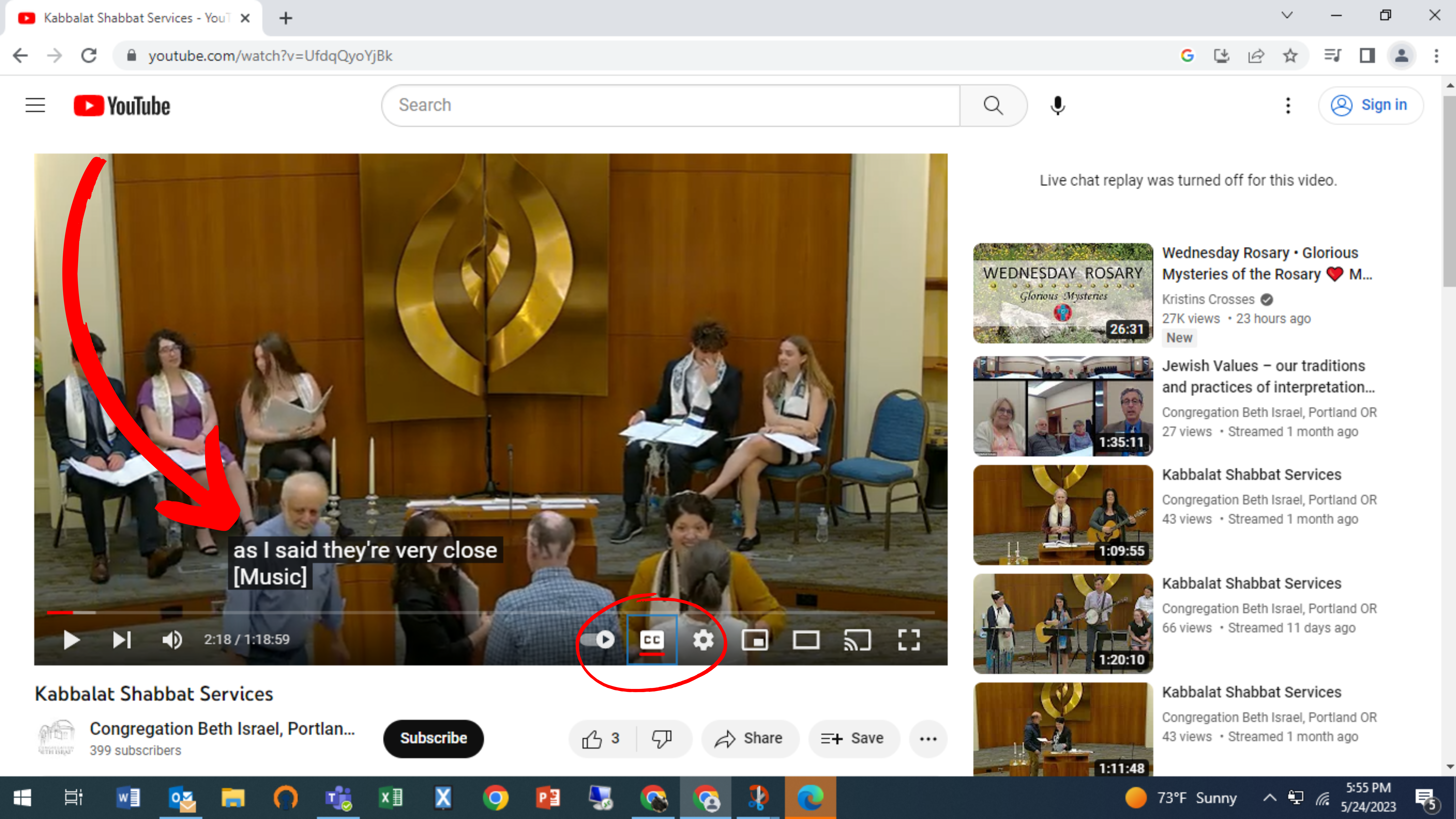
Task: Bookmark this tab star icon
Action: point(1290,55)
